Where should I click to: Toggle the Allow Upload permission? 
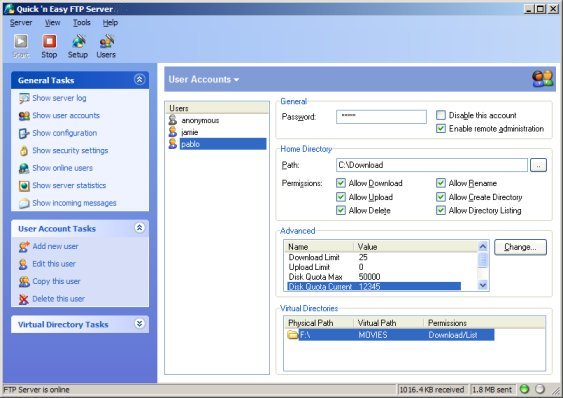tap(341, 197)
